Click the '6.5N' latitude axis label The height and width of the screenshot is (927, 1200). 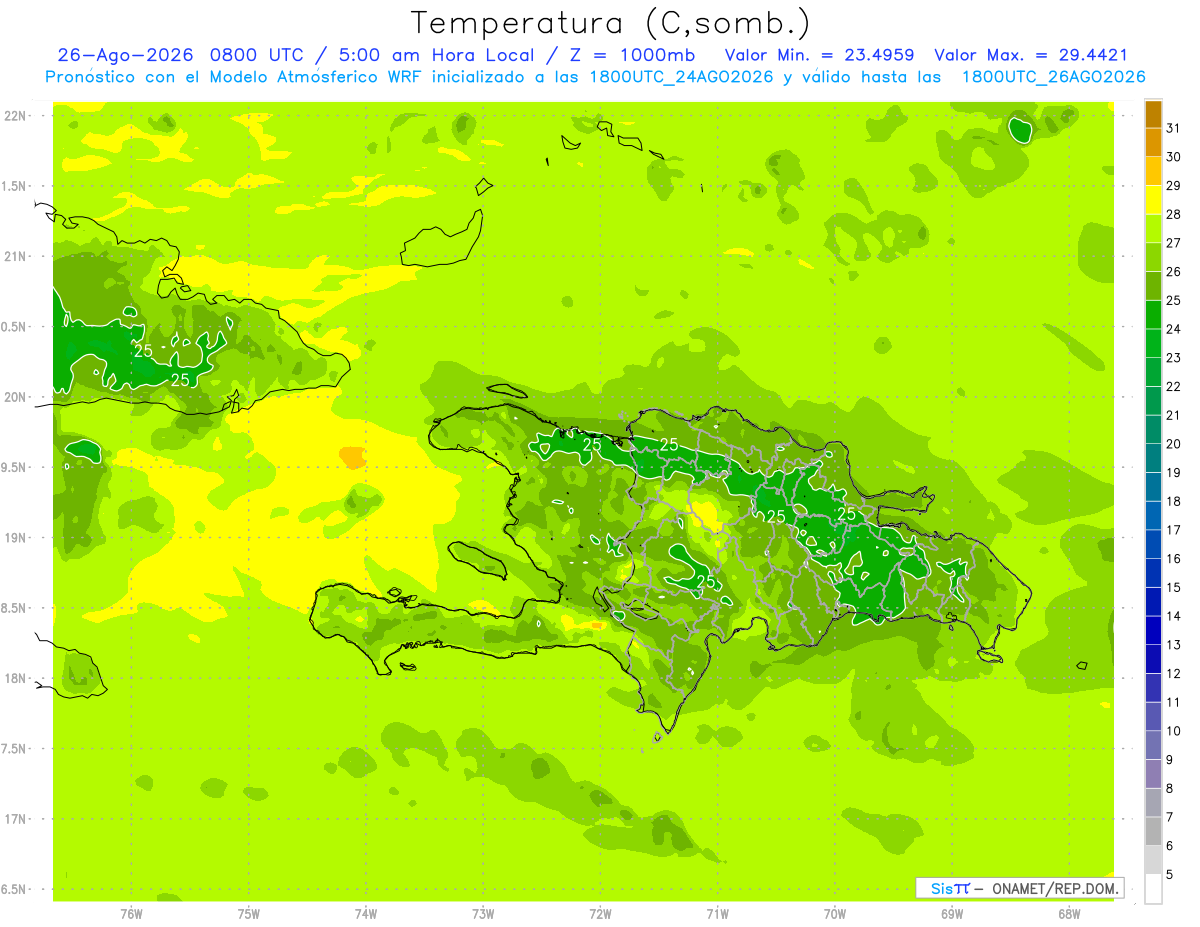(13, 889)
